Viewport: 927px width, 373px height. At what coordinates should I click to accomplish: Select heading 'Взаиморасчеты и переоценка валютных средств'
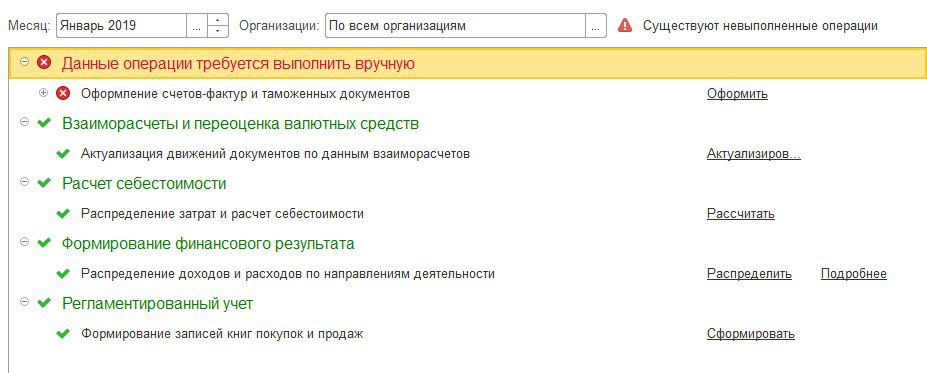[x=241, y=124]
